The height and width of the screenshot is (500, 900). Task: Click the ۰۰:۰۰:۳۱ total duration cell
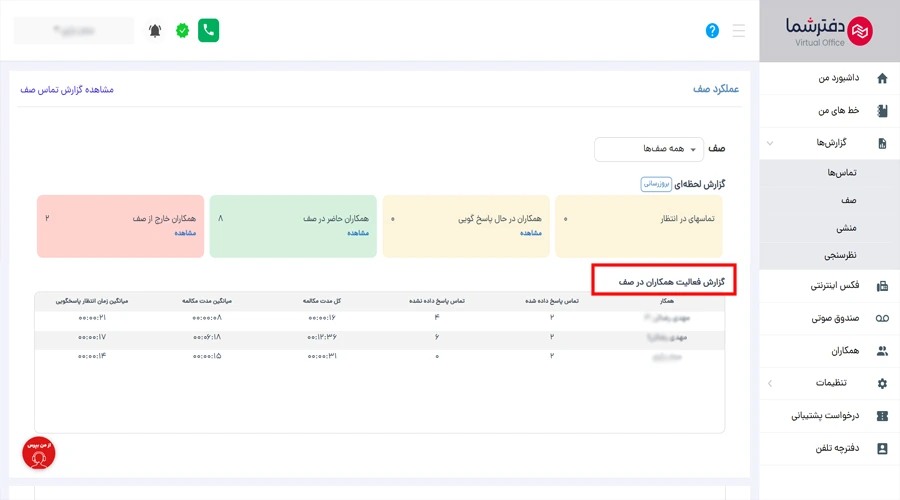point(322,356)
